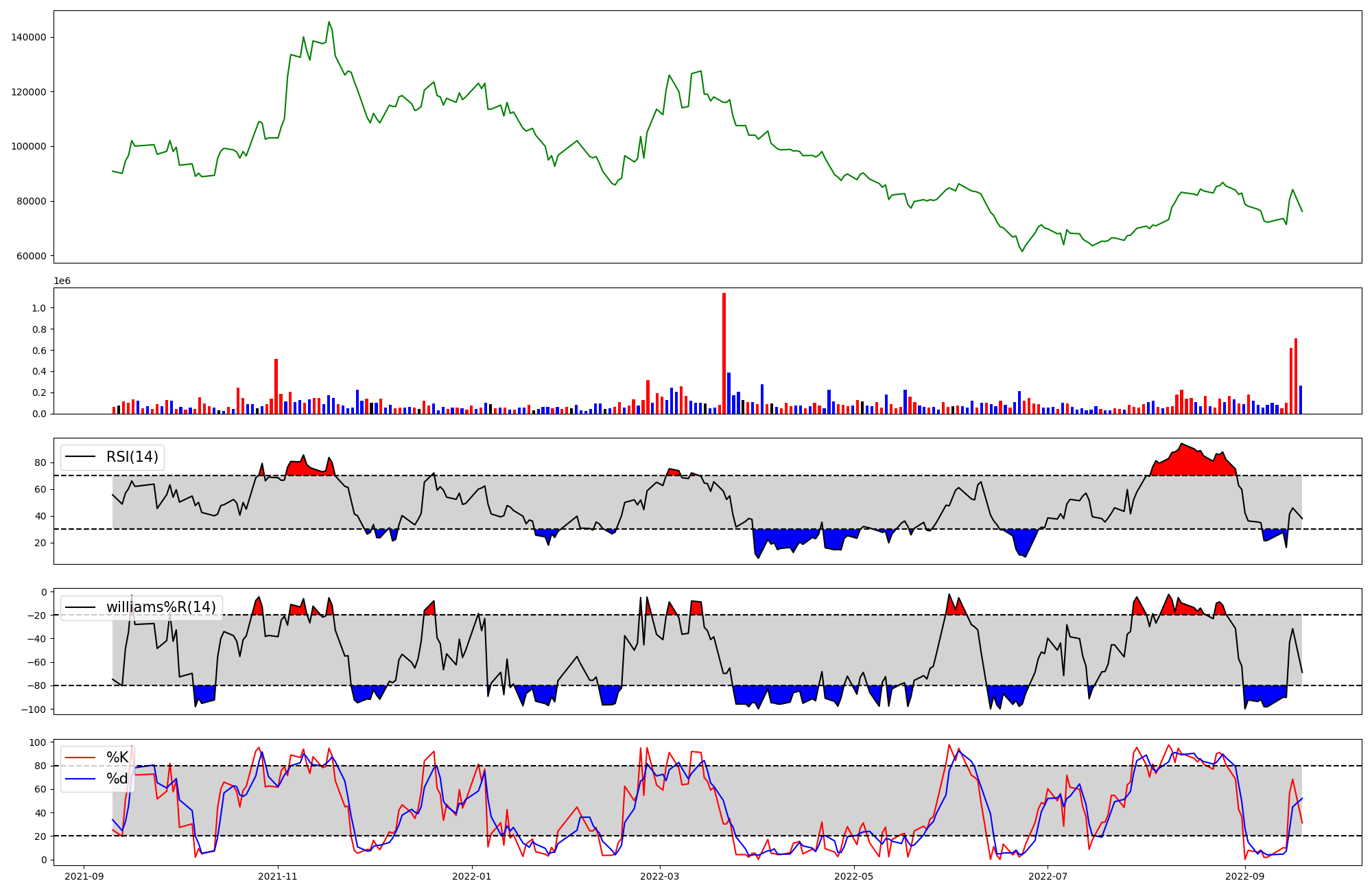Image resolution: width=1372 pixels, height=892 pixels.
Task: Click the black RSI(14) legend line sample
Action: click(x=80, y=457)
